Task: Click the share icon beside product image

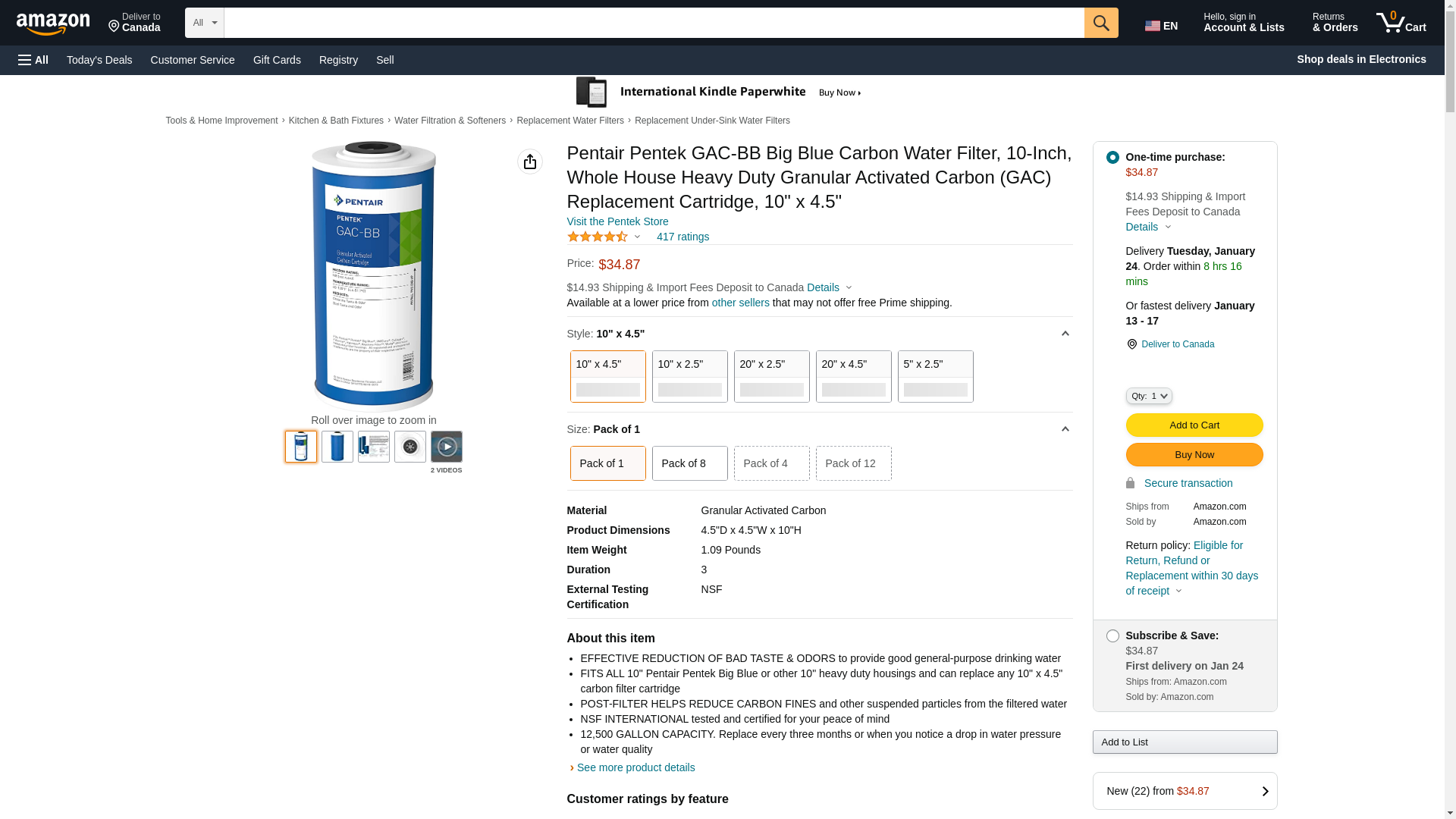Action: (x=529, y=162)
